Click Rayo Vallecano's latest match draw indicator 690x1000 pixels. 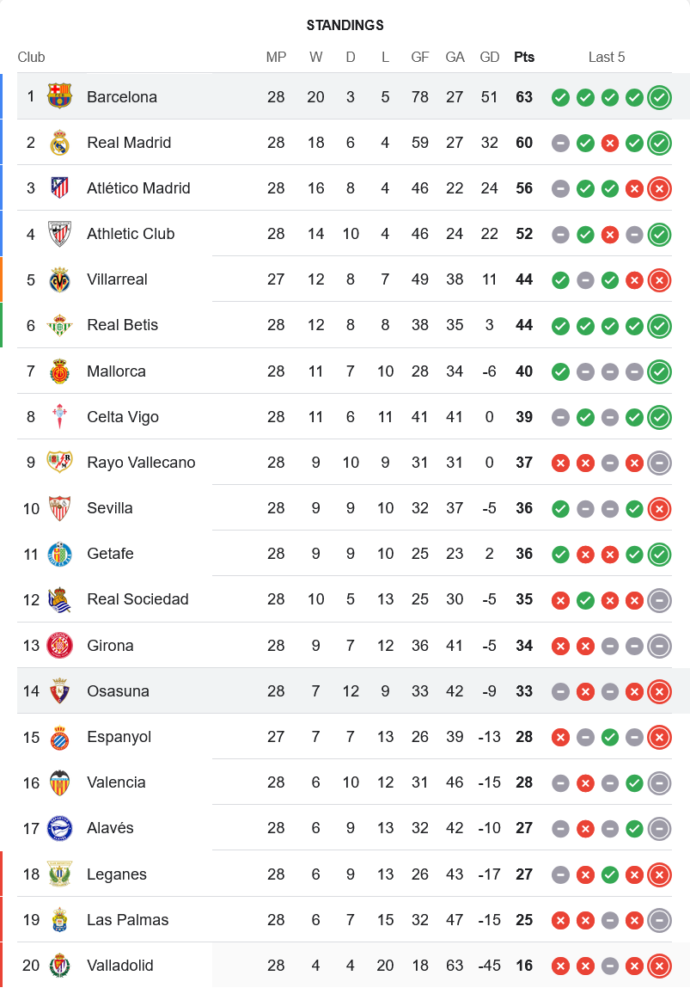click(x=659, y=463)
